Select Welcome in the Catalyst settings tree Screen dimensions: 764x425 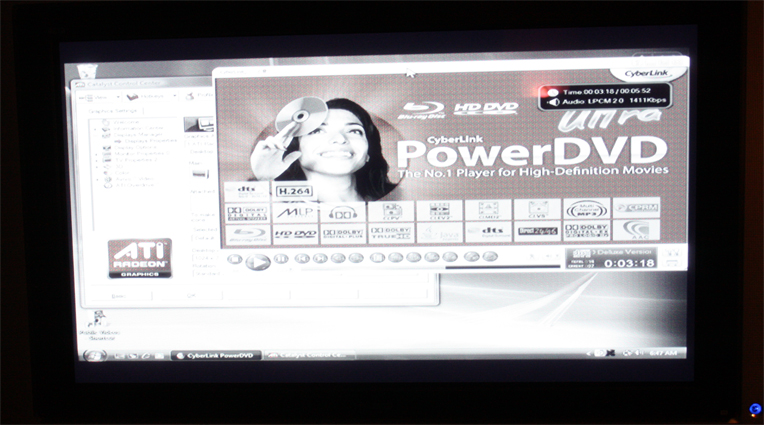[x=126, y=122]
